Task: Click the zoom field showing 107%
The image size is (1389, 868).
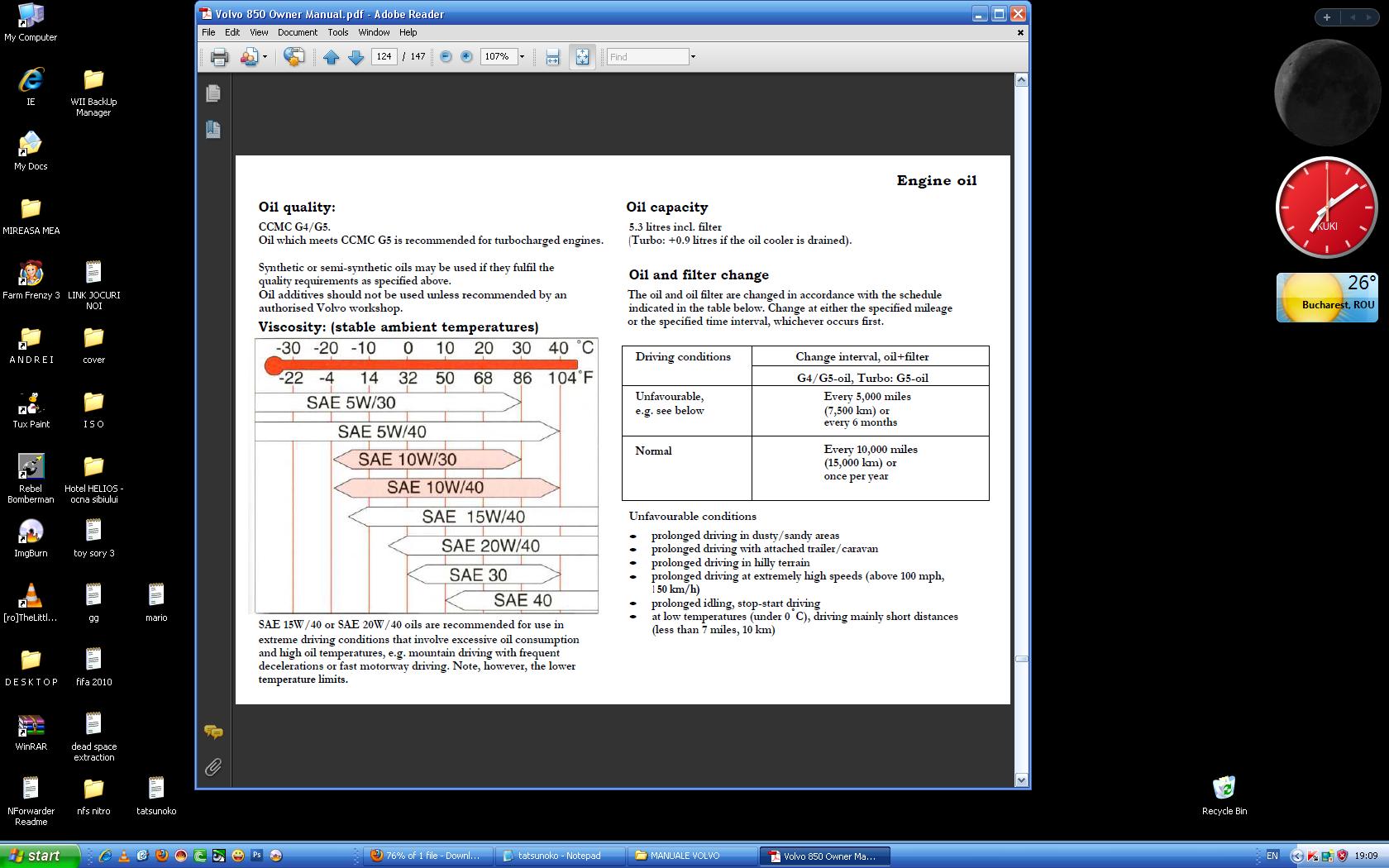Action: [498, 57]
